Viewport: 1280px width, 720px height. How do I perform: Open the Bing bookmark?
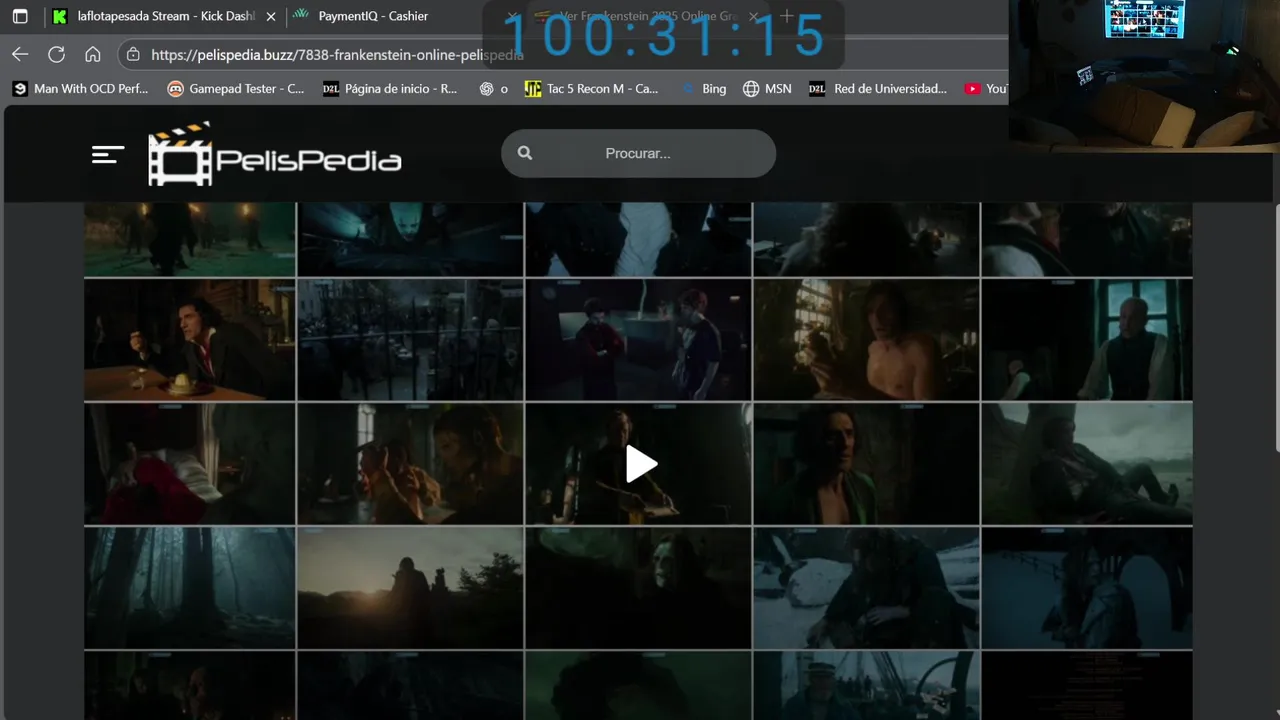[703, 88]
